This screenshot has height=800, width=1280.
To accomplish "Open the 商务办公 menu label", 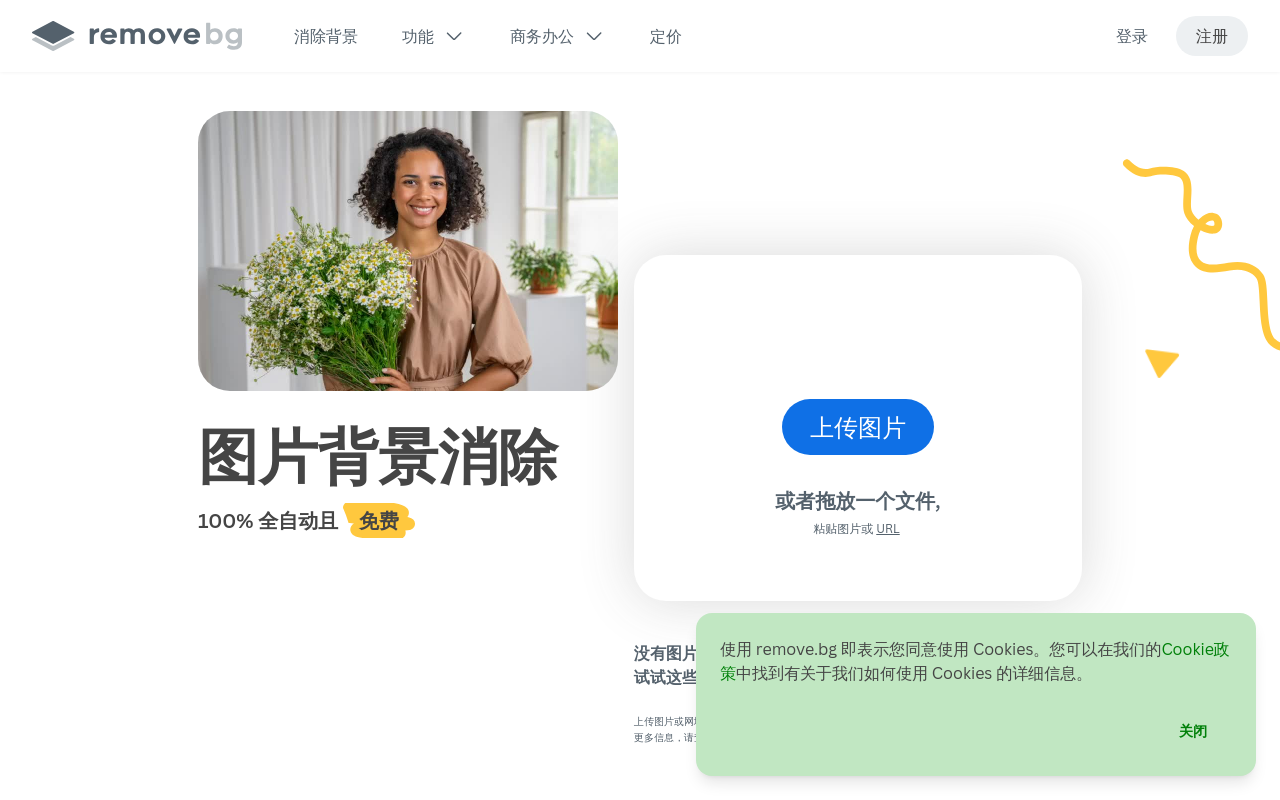I will click(542, 36).
